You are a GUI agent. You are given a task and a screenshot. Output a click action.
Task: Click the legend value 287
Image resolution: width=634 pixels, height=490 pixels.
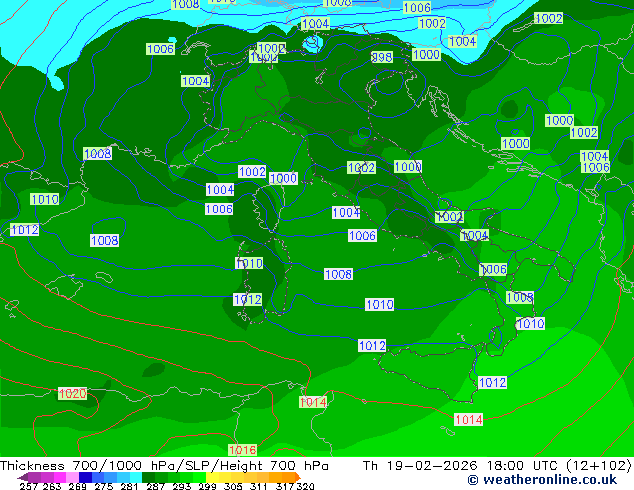tap(156, 486)
